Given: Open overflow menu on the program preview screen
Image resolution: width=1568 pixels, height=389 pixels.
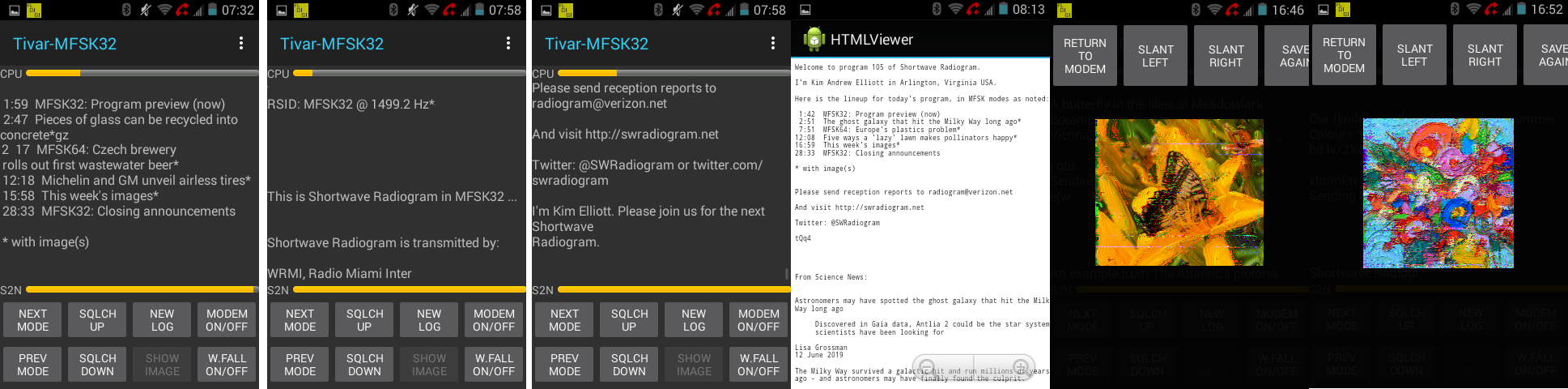Looking at the screenshot, I should (241, 44).
